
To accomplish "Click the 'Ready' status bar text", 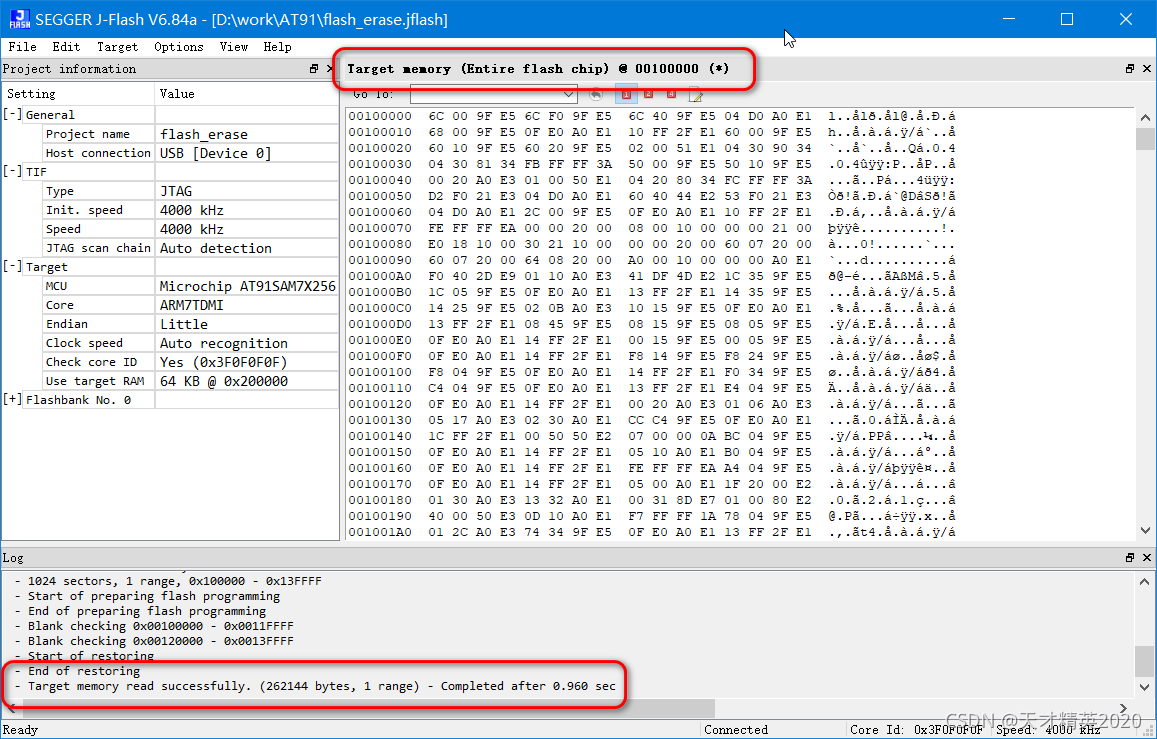I will (x=20, y=729).
